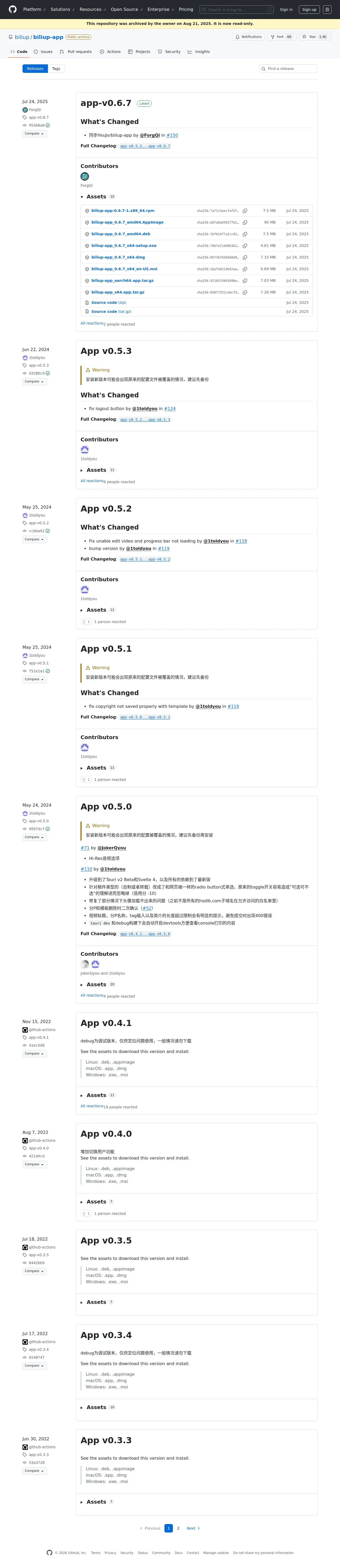Open Compare dropdown for app-v0.5.3
Screen dimensions: 340x1568
point(34,382)
